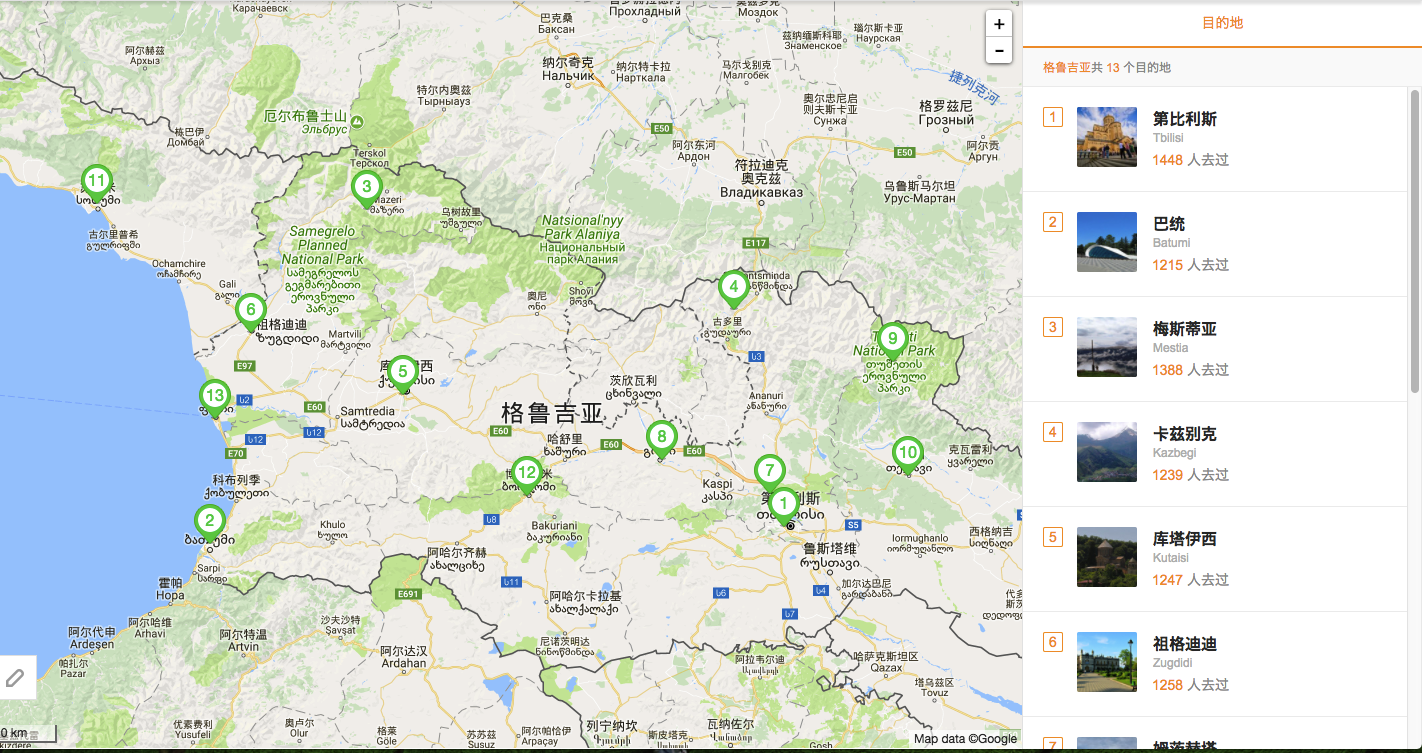The height and width of the screenshot is (753, 1422).
Task: Click the 1215 人去过 link for Batumi
Action: coord(1190,265)
